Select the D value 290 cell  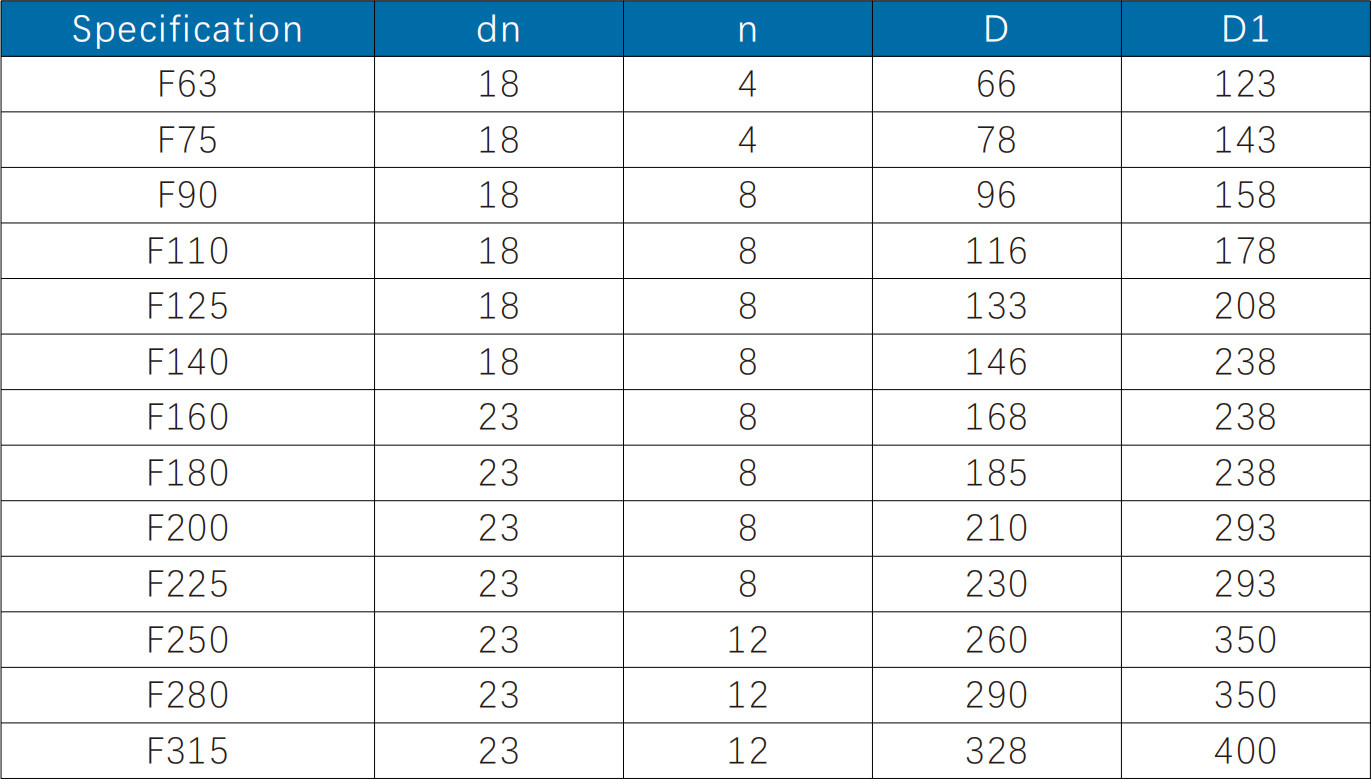pyautogui.click(x=996, y=695)
